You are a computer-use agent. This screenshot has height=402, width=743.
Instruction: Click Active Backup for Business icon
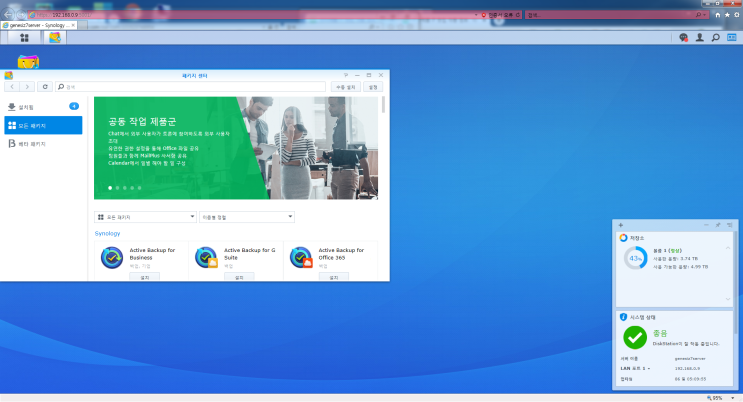click(x=112, y=257)
